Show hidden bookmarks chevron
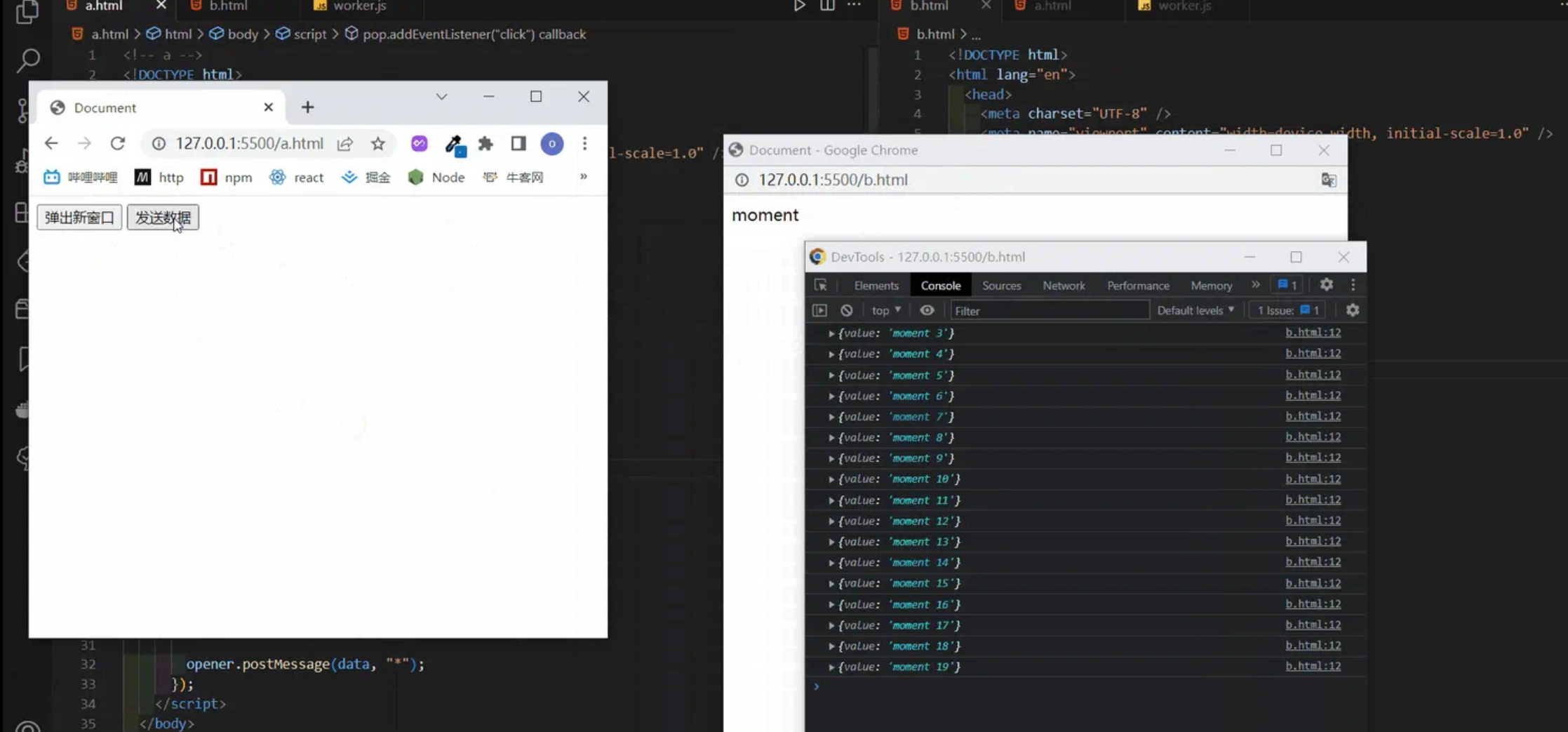Image resolution: width=1568 pixels, height=732 pixels. tap(583, 177)
